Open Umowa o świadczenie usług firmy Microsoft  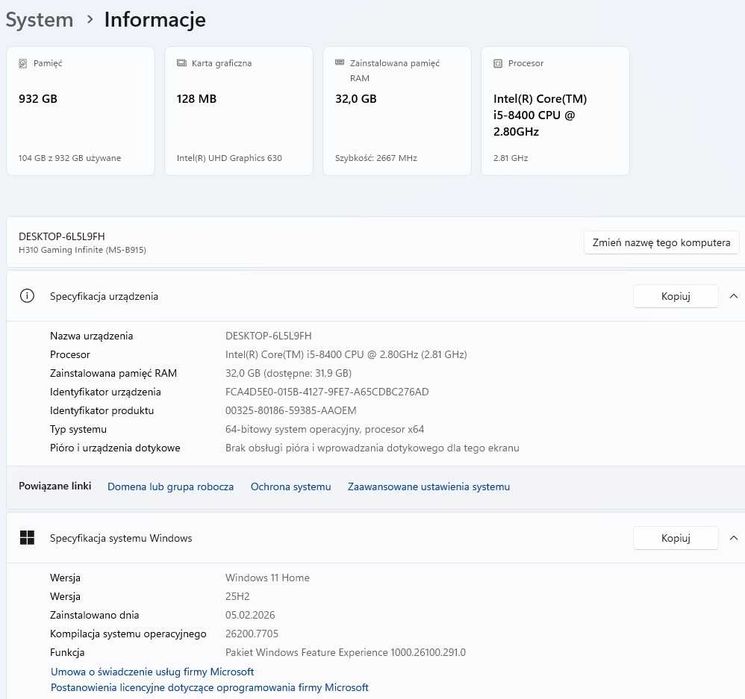tap(152, 671)
